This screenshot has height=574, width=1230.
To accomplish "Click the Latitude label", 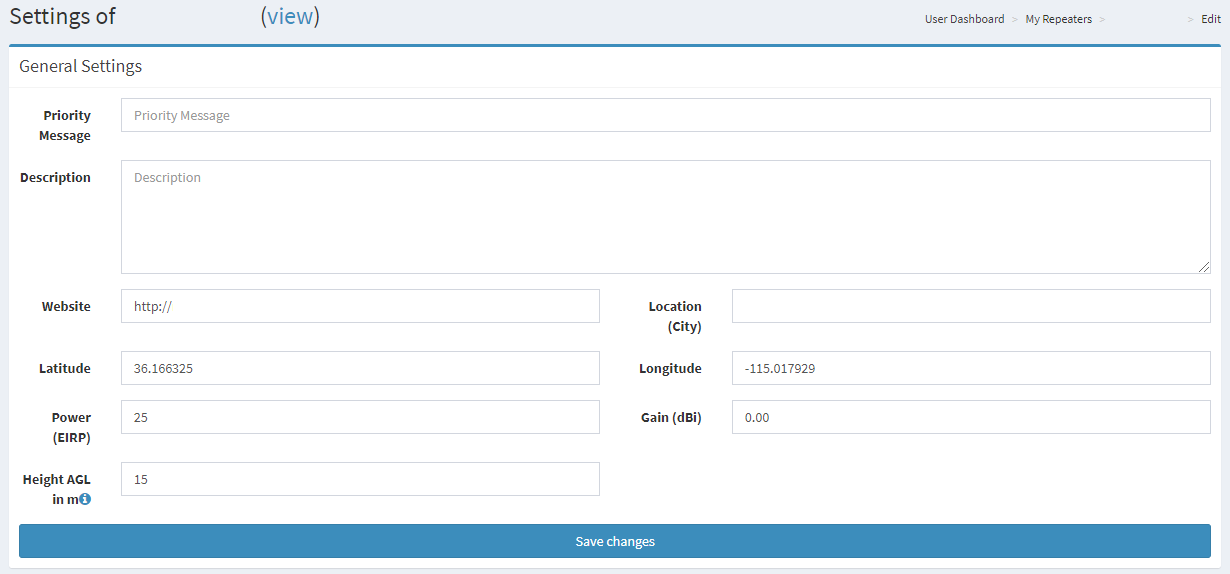I will click(x=65, y=368).
